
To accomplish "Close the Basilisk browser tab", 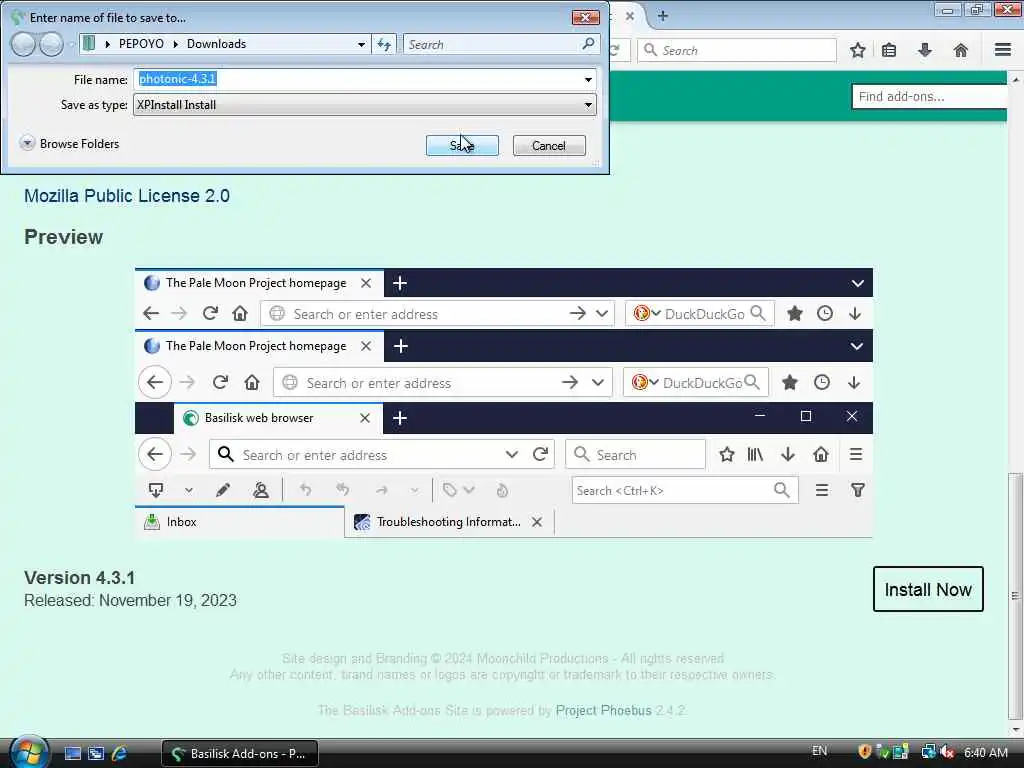I will pyautogui.click(x=630, y=16).
